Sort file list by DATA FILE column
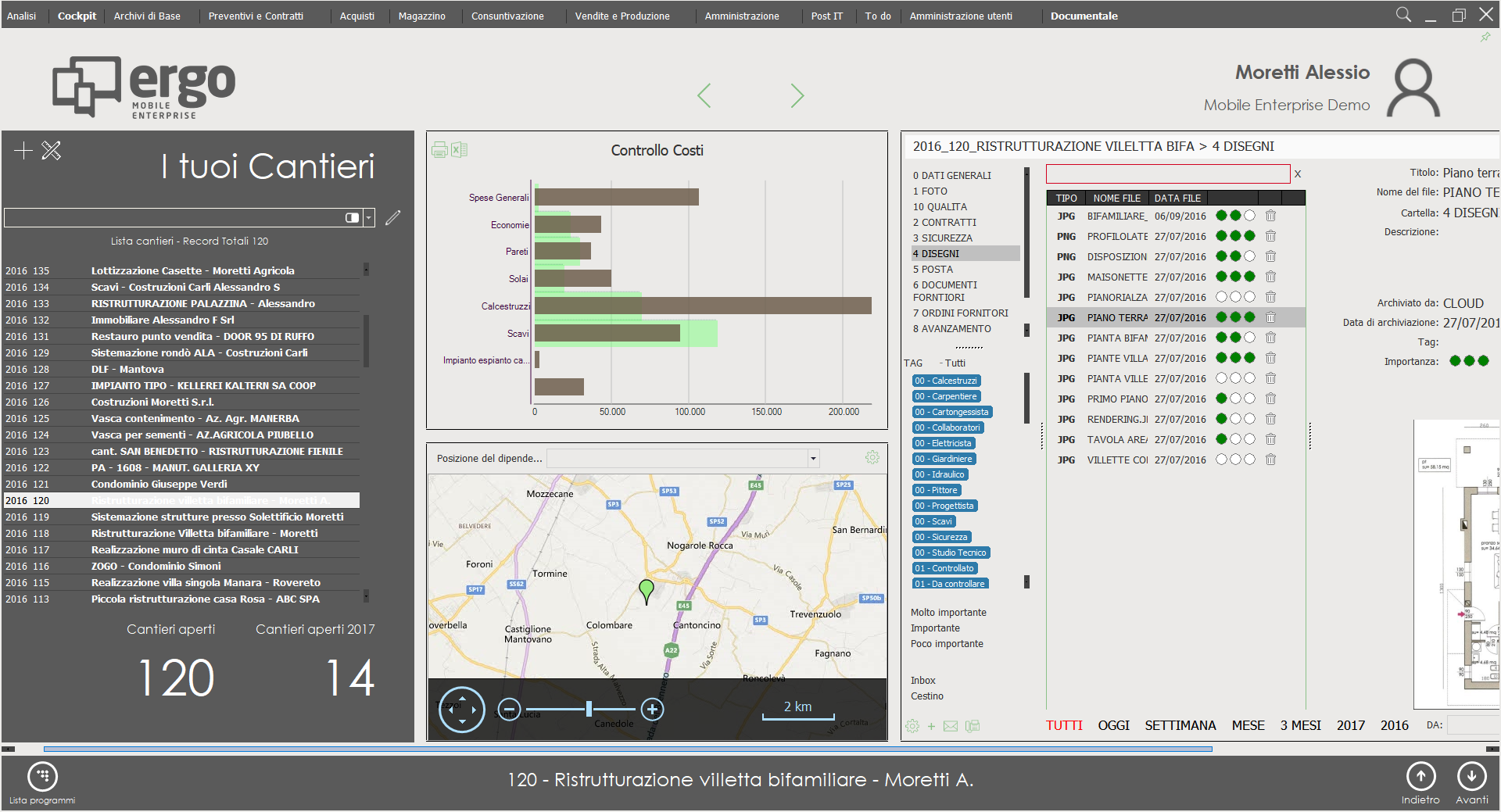 [1177, 198]
